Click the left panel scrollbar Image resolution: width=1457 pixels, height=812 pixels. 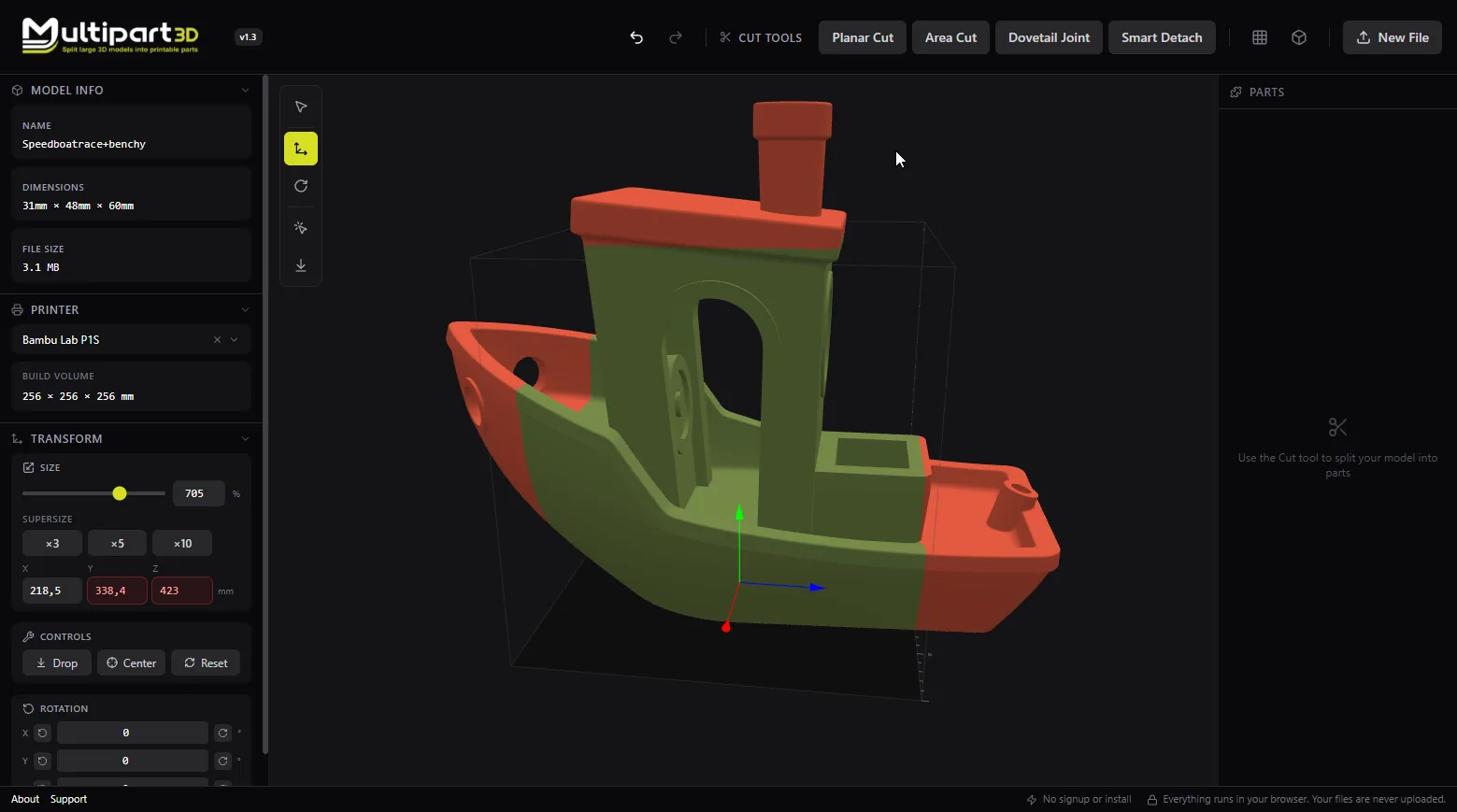tap(265, 416)
